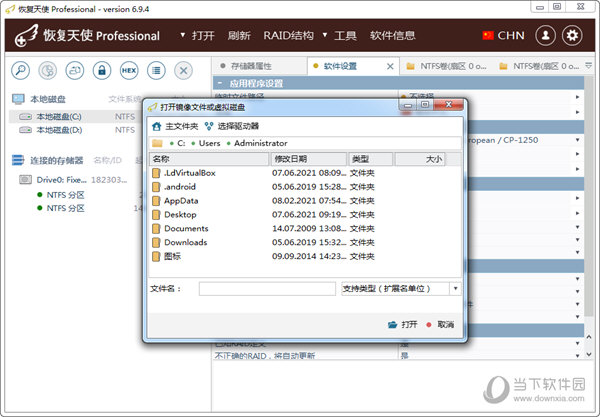Image resolution: width=600 pixels, height=417 pixels.
Task: Click the scrollbar up arrow in settings
Action: tap(589, 337)
